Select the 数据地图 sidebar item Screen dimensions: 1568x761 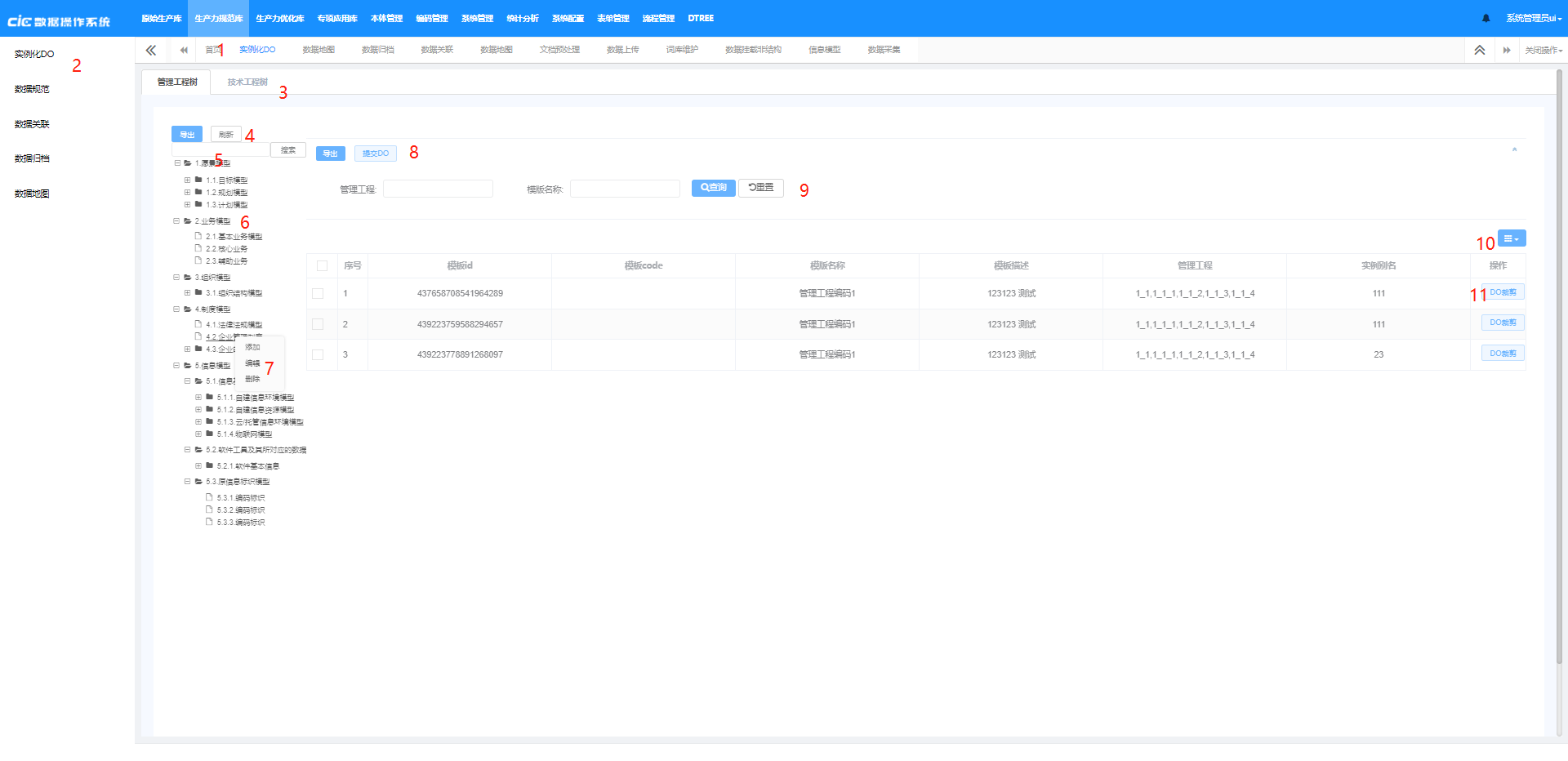coord(32,194)
